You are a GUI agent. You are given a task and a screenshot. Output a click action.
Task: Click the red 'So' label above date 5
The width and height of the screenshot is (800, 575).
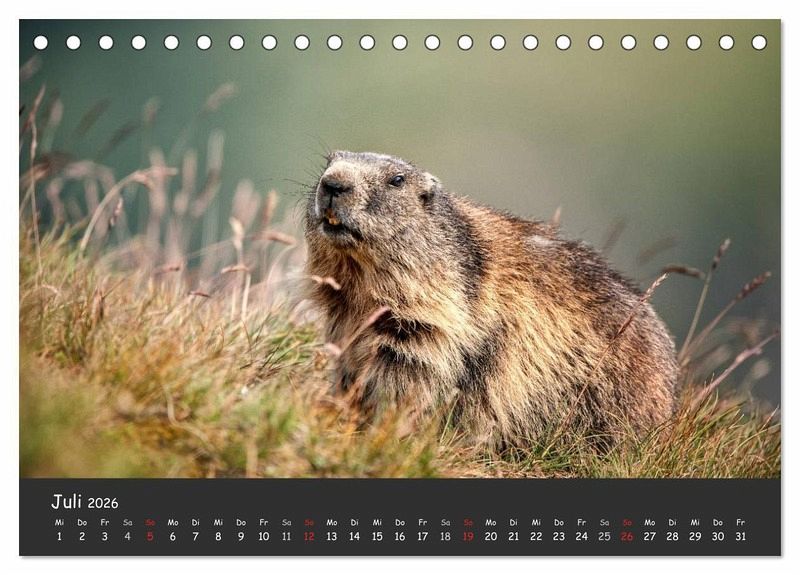coord(150,522)
